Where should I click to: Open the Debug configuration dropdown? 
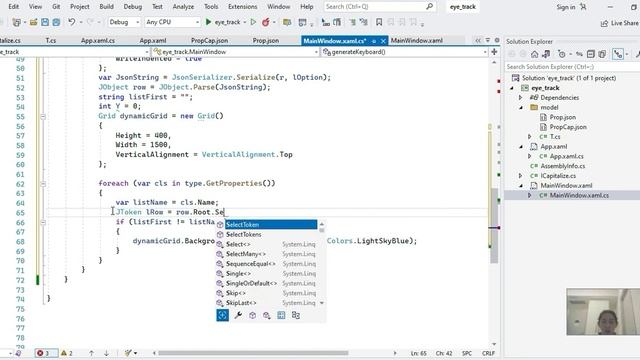tap(124, 22)
